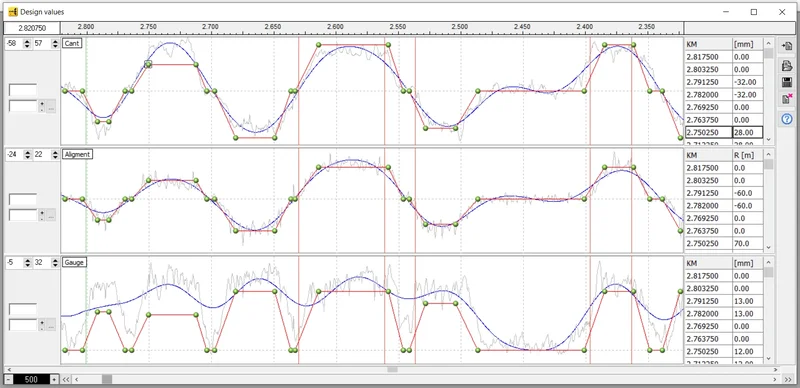Click the delete document icon with red X
The height and width of the screenshot is (388, 800).
pyautogui.click(x=787, y=100)
